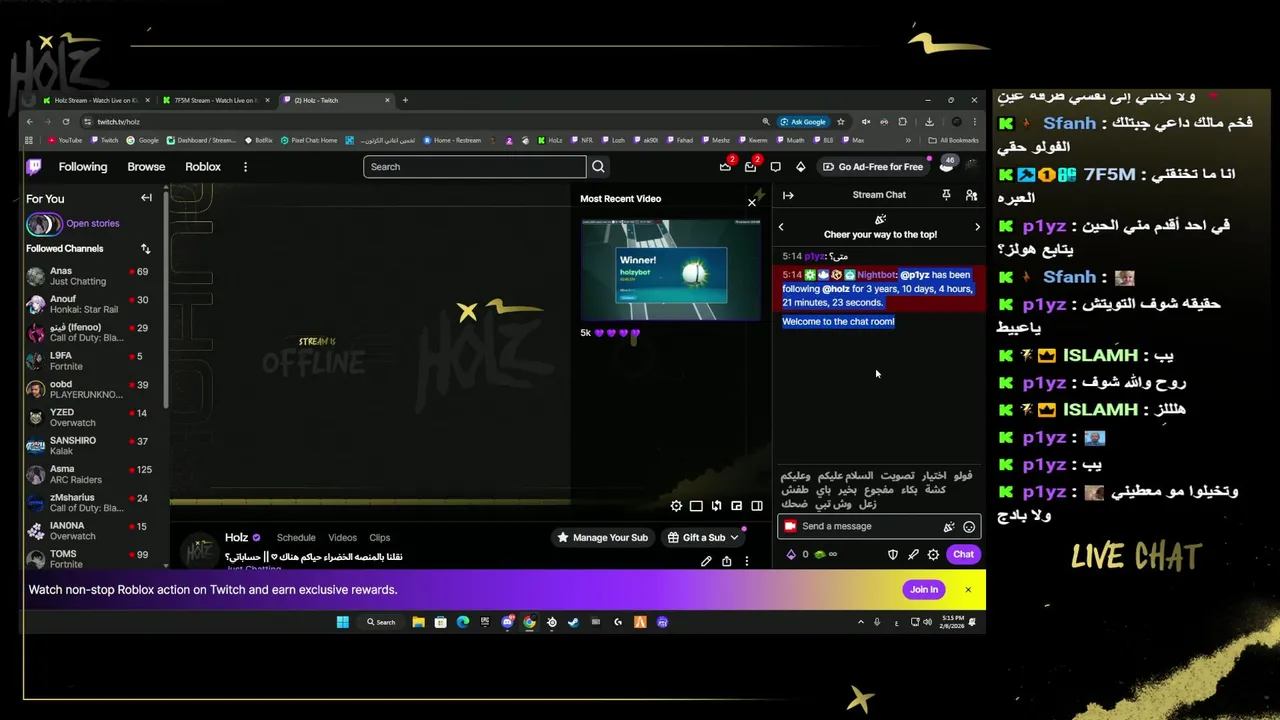Image resolution: width=1280 pixels, height=720 pixels.
Task: Open the Twitch home logo
Action: click(x=34, y=167)
